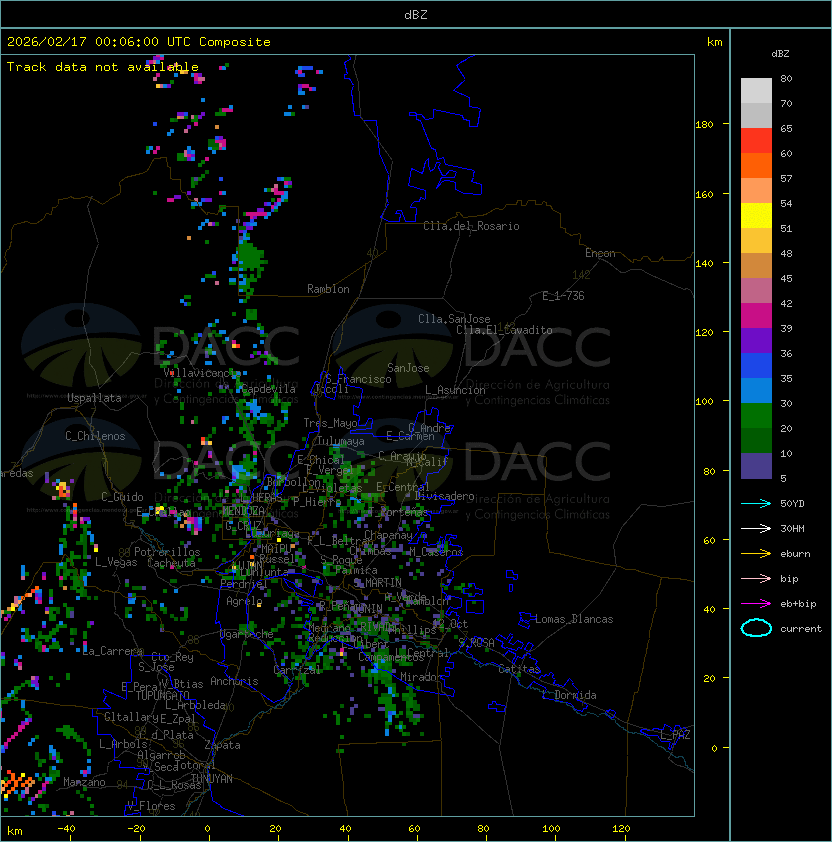Click the 'Cacheuta' map label
This screenshot has height=842, width=832.
(x=172, y=563)
